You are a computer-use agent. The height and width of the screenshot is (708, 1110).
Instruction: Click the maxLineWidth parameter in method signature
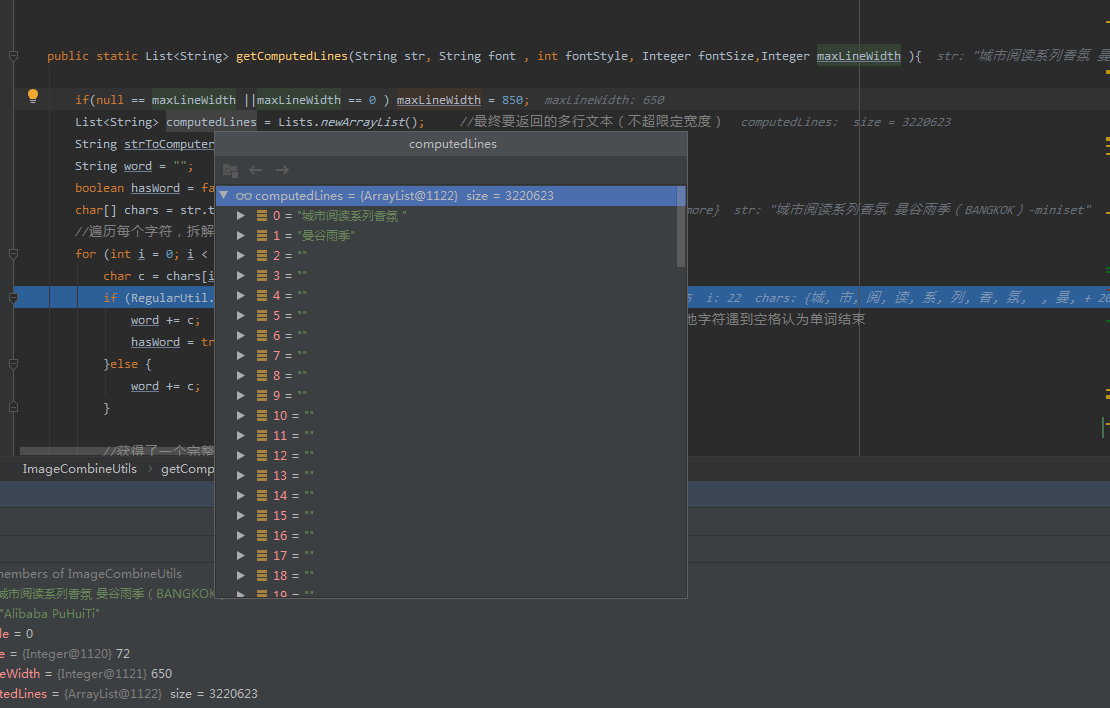tap(858, 56)
